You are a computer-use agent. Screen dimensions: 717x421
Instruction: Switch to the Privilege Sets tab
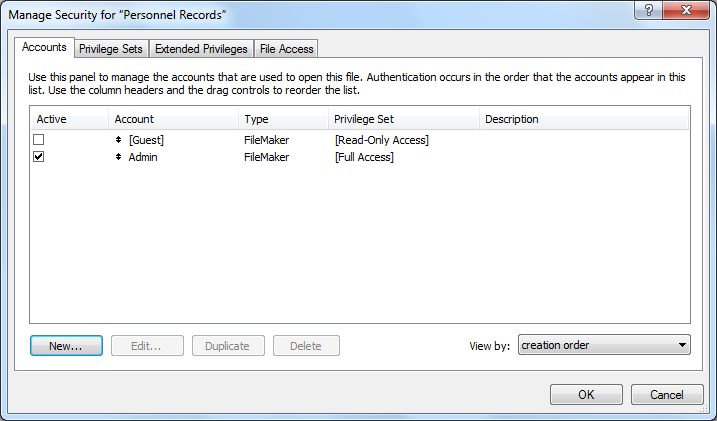[x=111, y=48]
